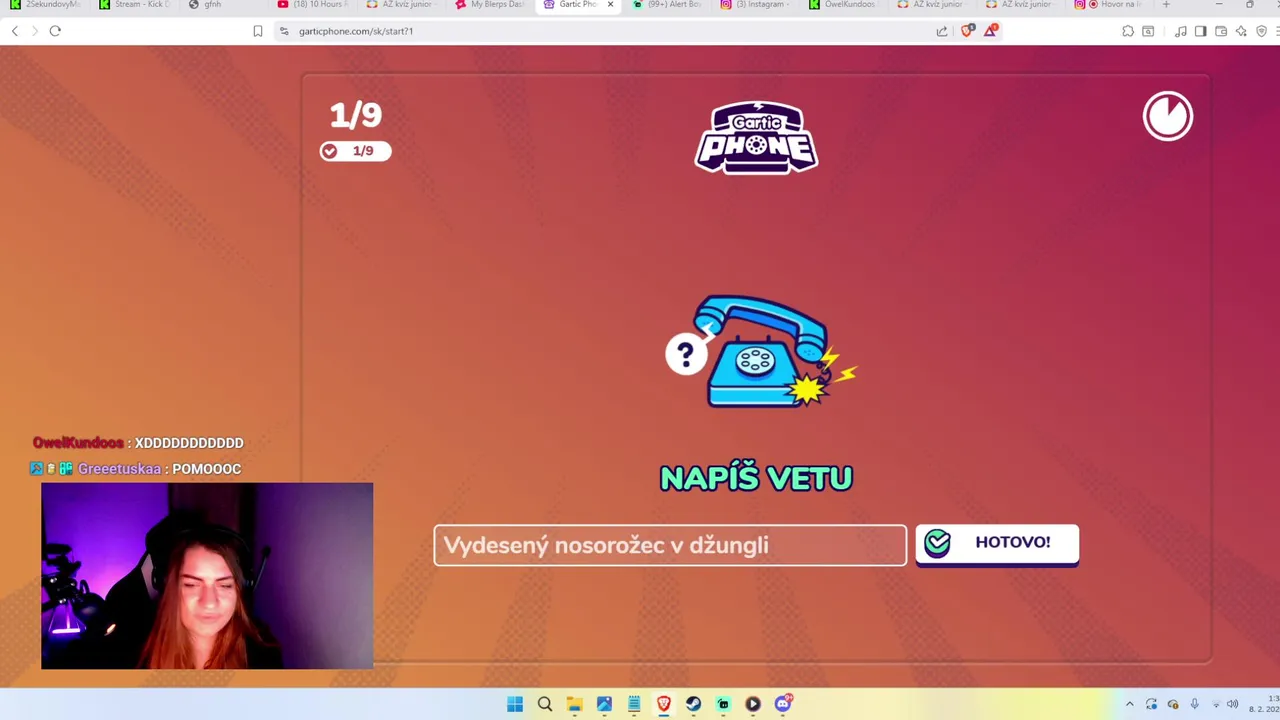The image size is (1280, 720).
Task: Open the sidebar panel icon
Action: coord(1200,31)
